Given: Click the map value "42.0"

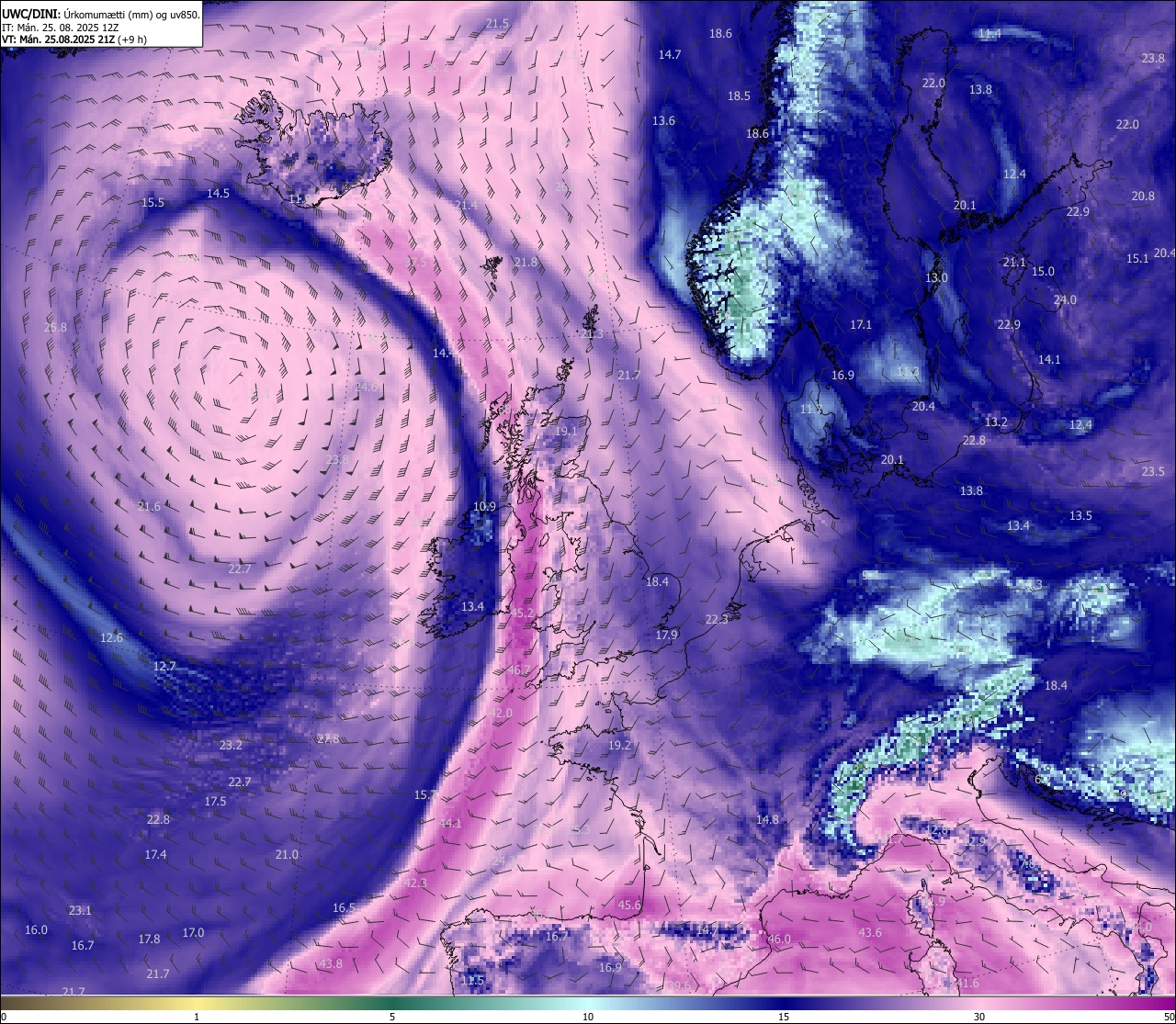Looking at the screenshot, I should click(501, 713).
